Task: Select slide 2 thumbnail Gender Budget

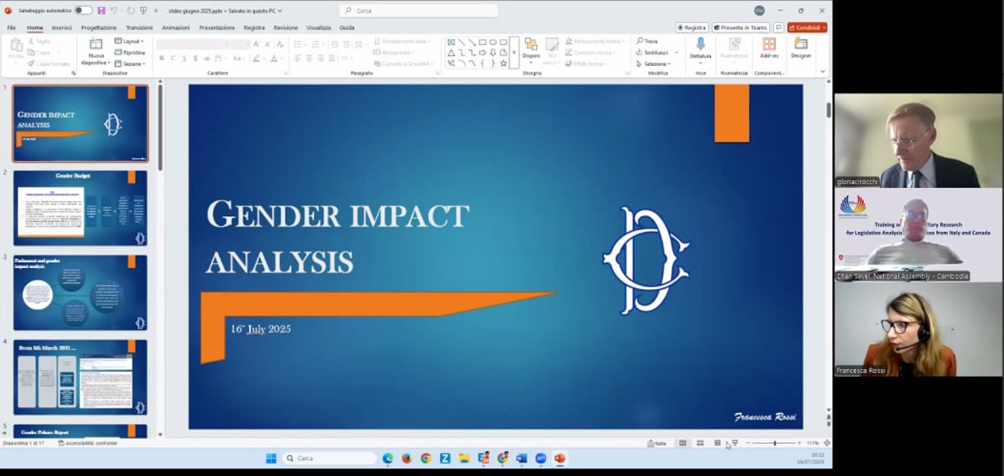Action: pyautogui.click(x=81, y=208)
